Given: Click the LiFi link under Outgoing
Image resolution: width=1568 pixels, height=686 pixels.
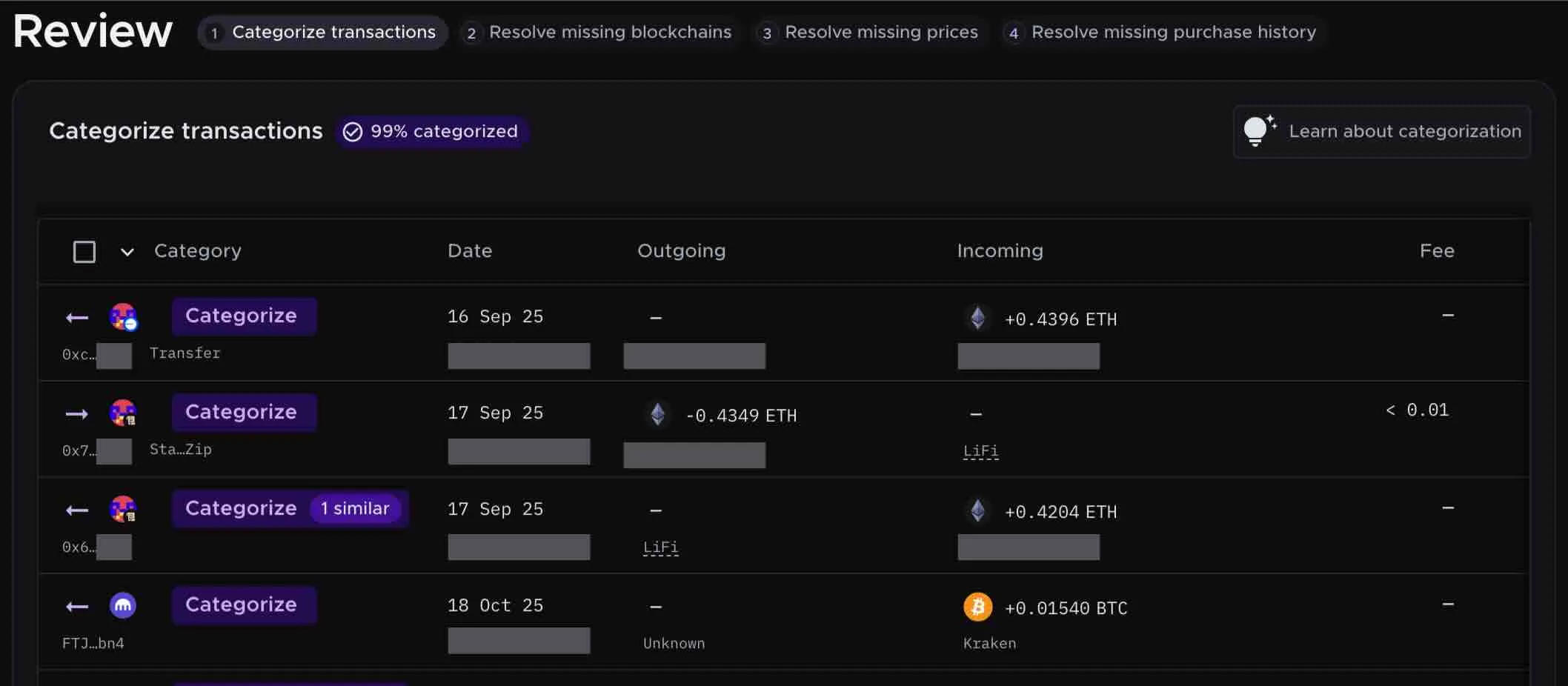Looking at the screenshot, I should click(660, 547).
